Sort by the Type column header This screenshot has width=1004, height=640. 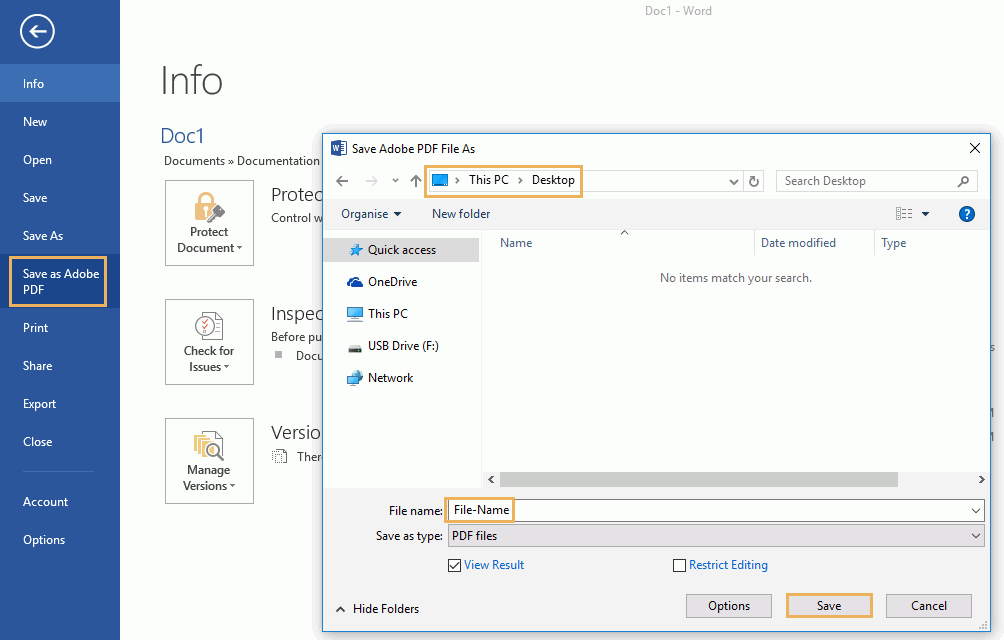pyautogui.click(x=893, y=243)
